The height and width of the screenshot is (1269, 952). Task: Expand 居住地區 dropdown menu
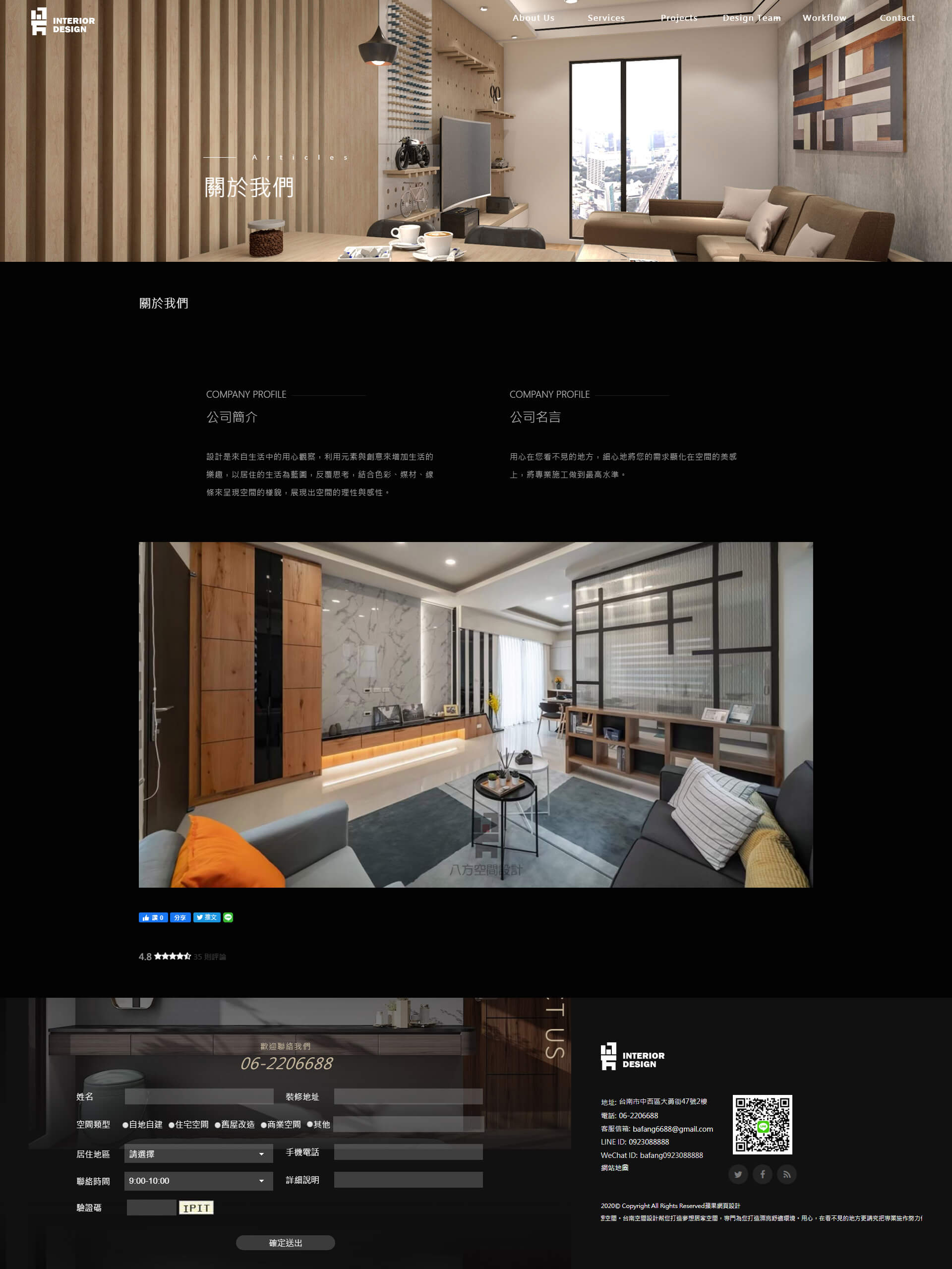[194, 1153]
